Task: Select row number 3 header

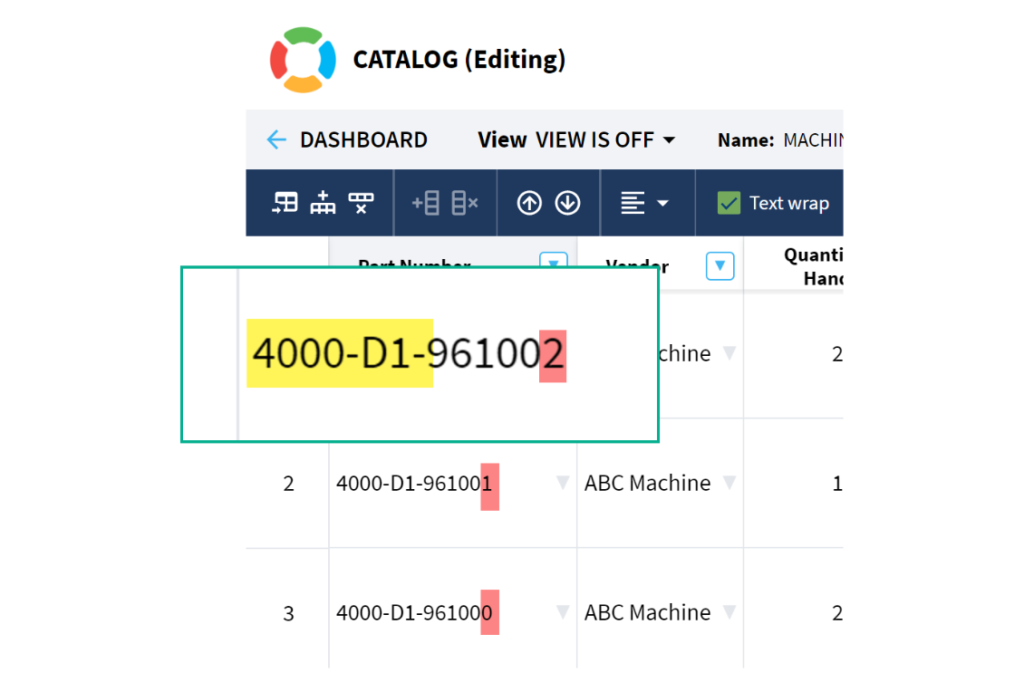Action: (288, 613)
